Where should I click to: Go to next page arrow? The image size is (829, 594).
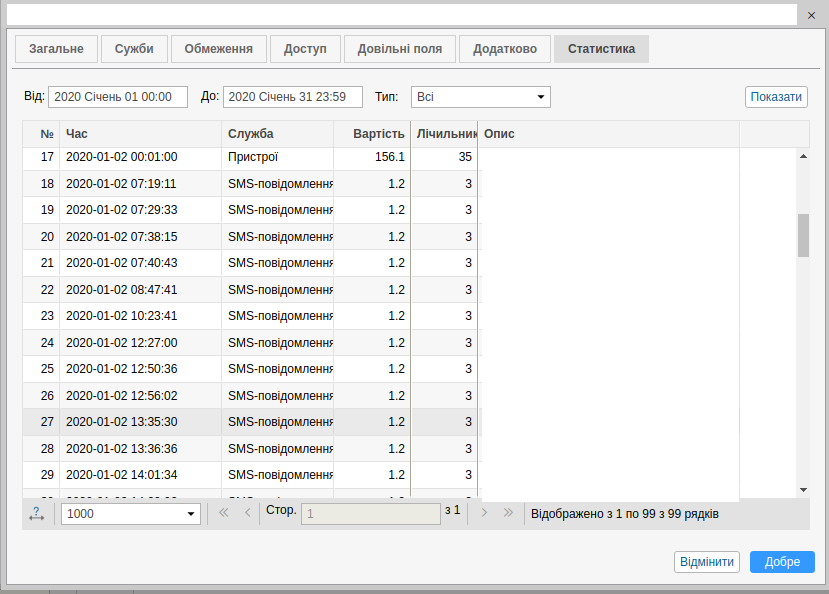pos(484,513)
